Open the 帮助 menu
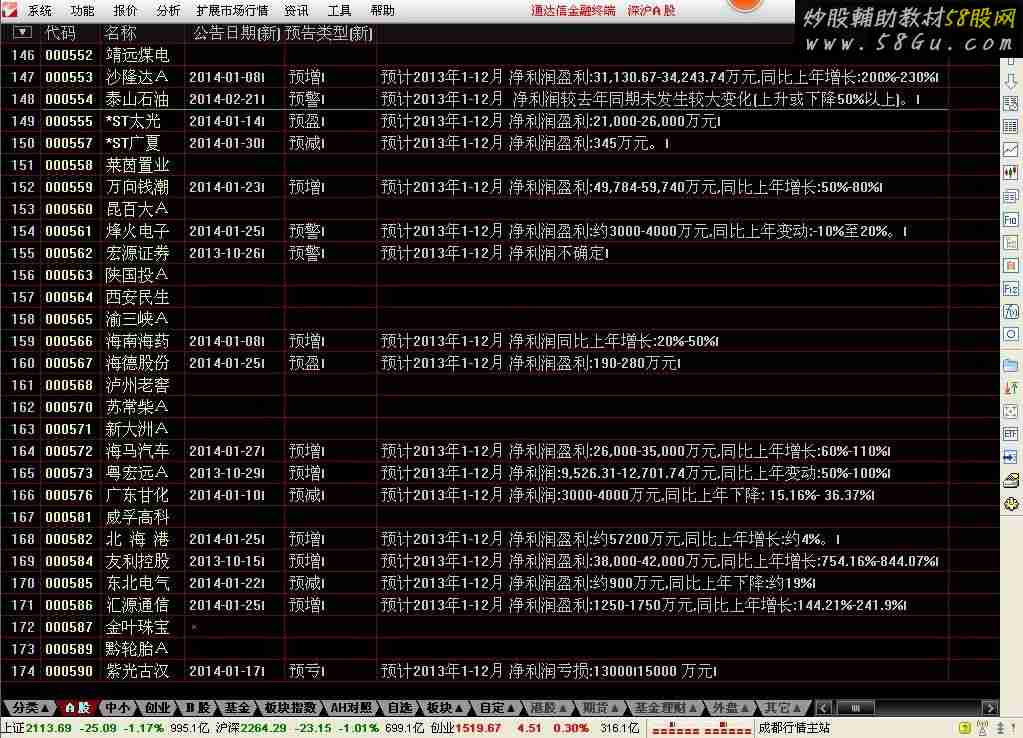Image resolution: width=1023 pixels, height=738 pixels. tap(382, 10)
